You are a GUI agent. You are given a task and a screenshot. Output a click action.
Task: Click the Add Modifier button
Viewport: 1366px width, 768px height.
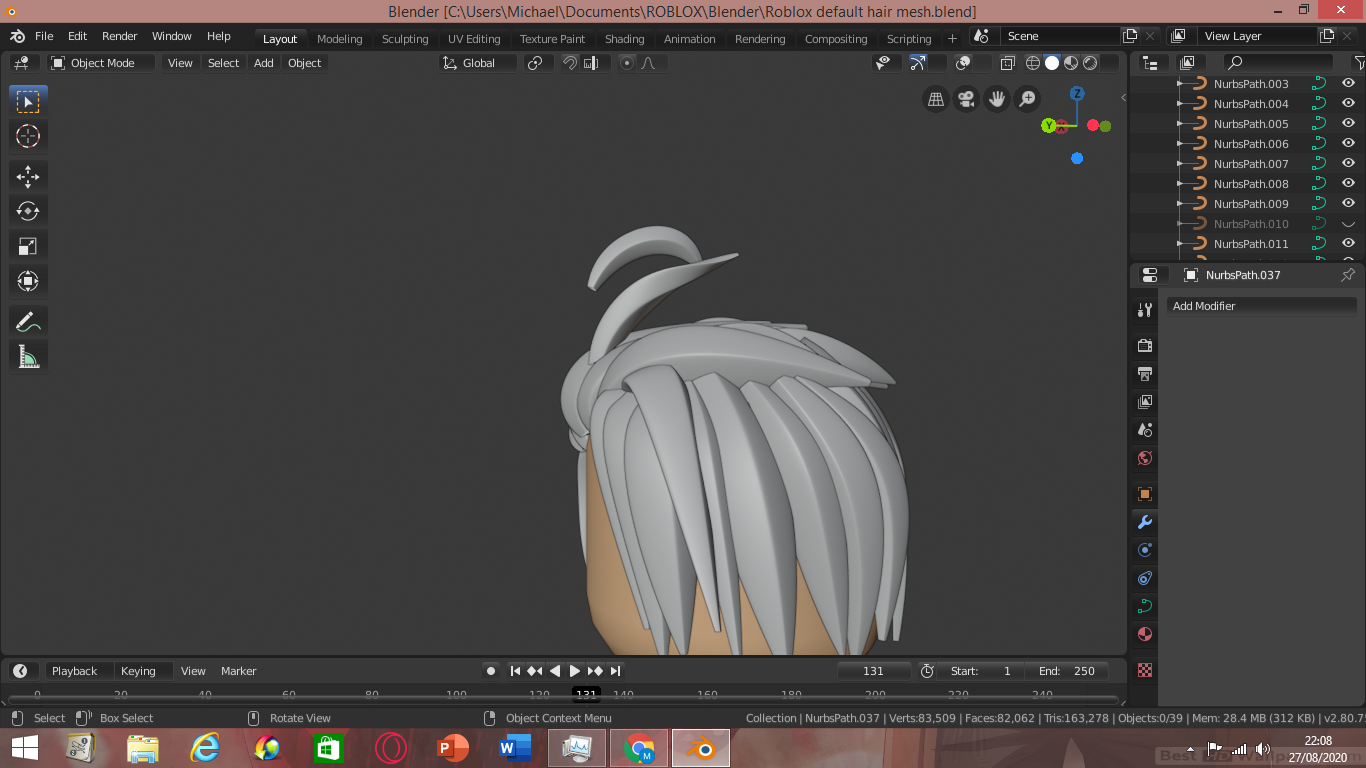click(1260, 306)
